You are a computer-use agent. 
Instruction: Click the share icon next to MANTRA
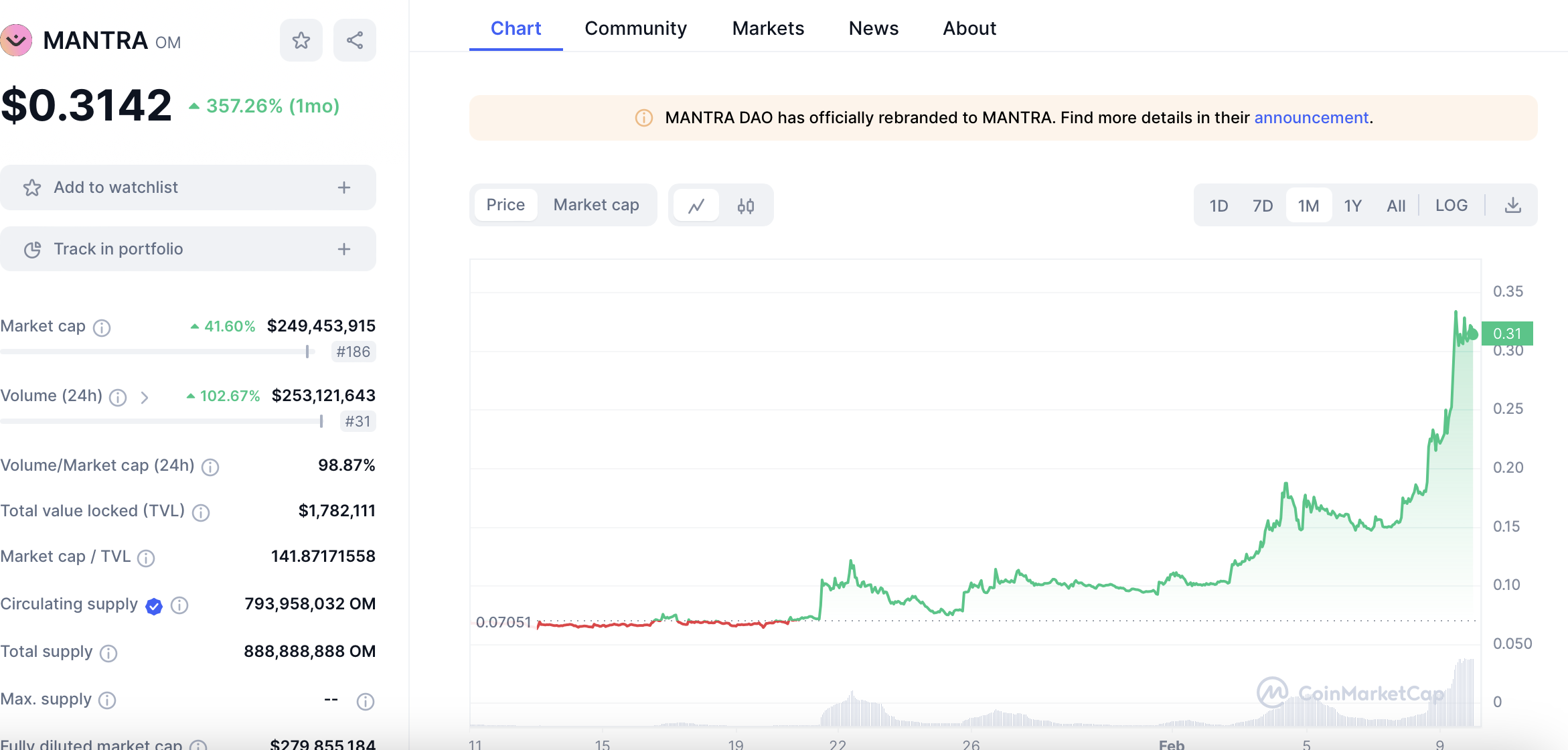[x=355, y=41]
